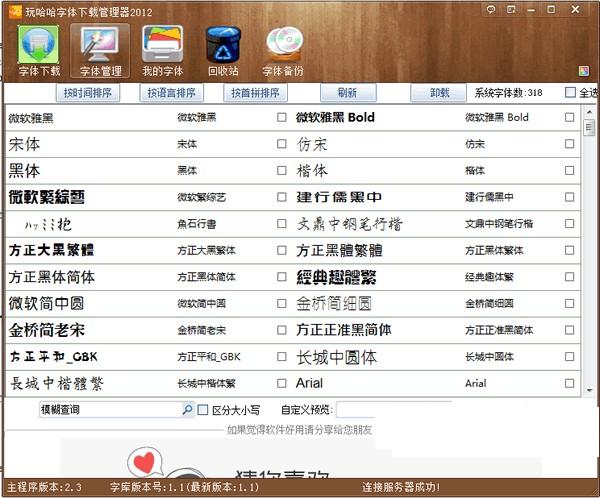The width and height of the screenshot is (600, 498).
Task: Click the feedback speech bubble icon in title bar
Action: pyautogui.click(x=491, y=9)
